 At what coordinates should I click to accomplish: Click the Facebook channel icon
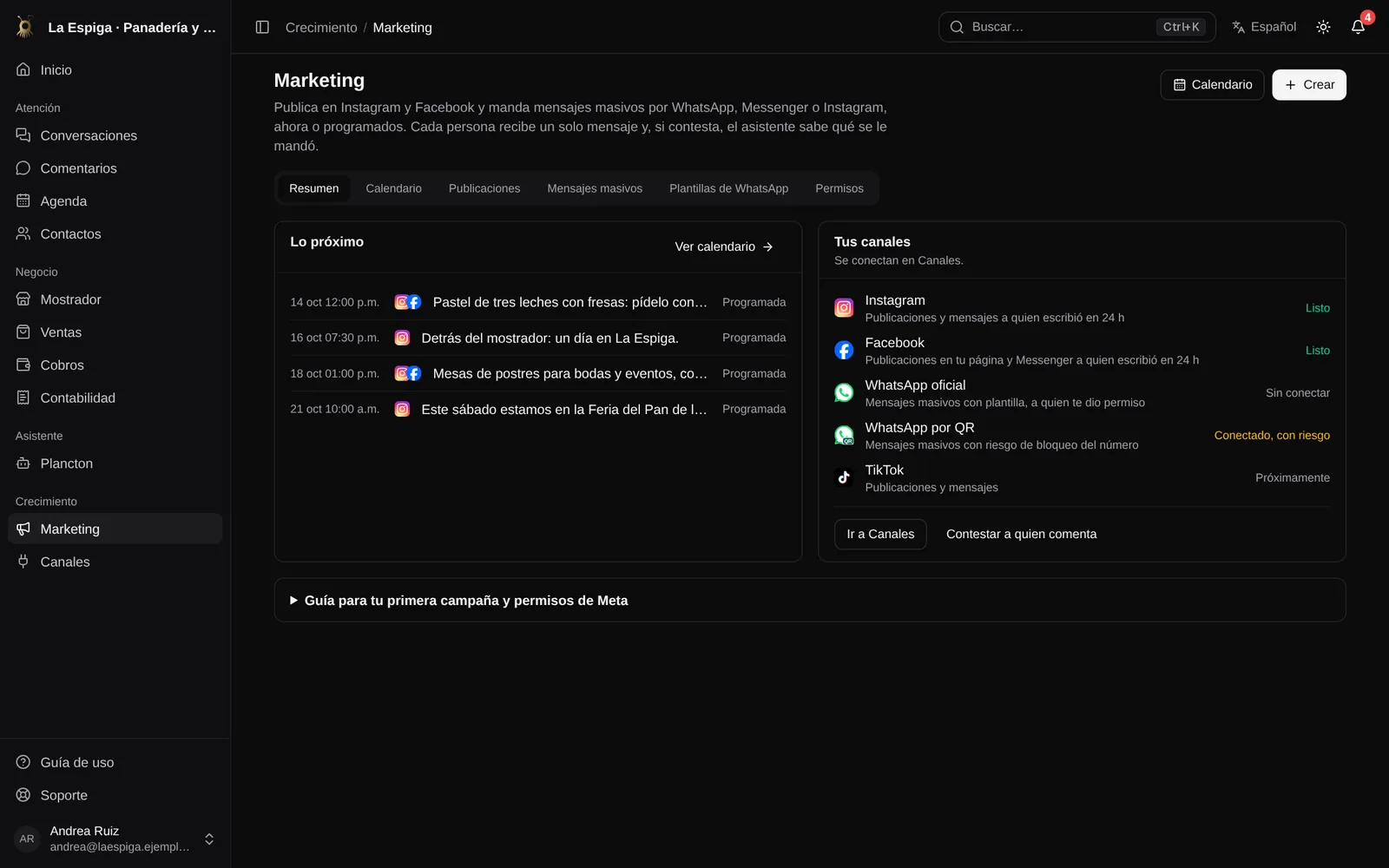(844, 351)
